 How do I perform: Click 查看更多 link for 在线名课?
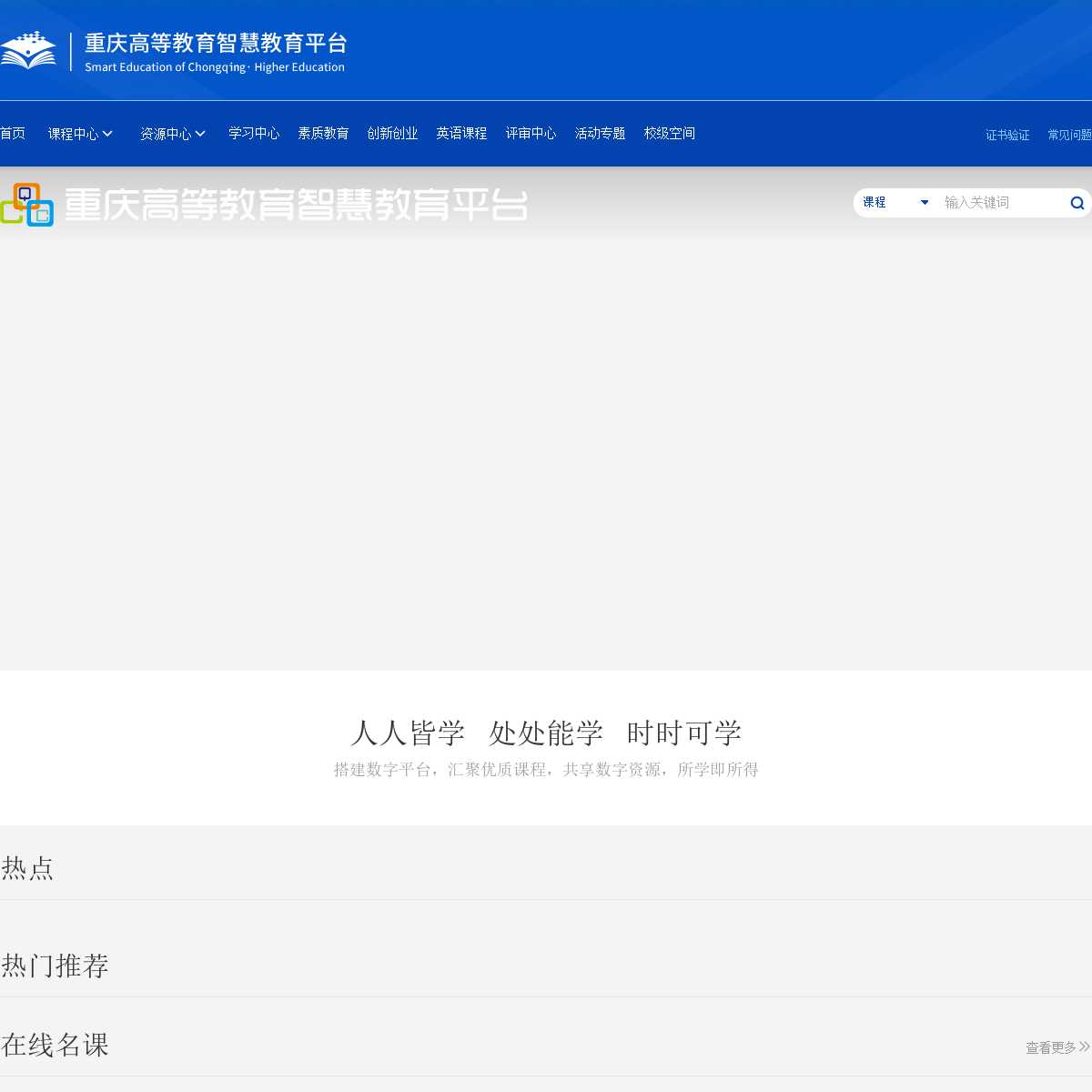click(1050, 1048)
